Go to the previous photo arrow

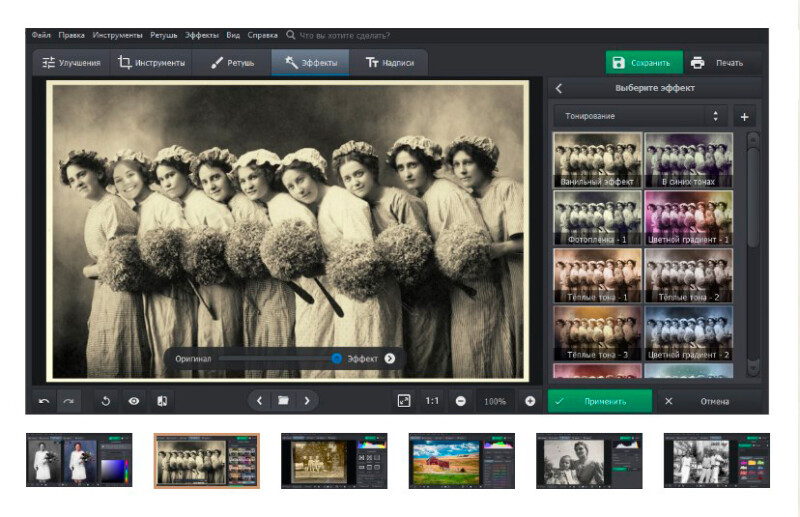click(x=259, y=401)
